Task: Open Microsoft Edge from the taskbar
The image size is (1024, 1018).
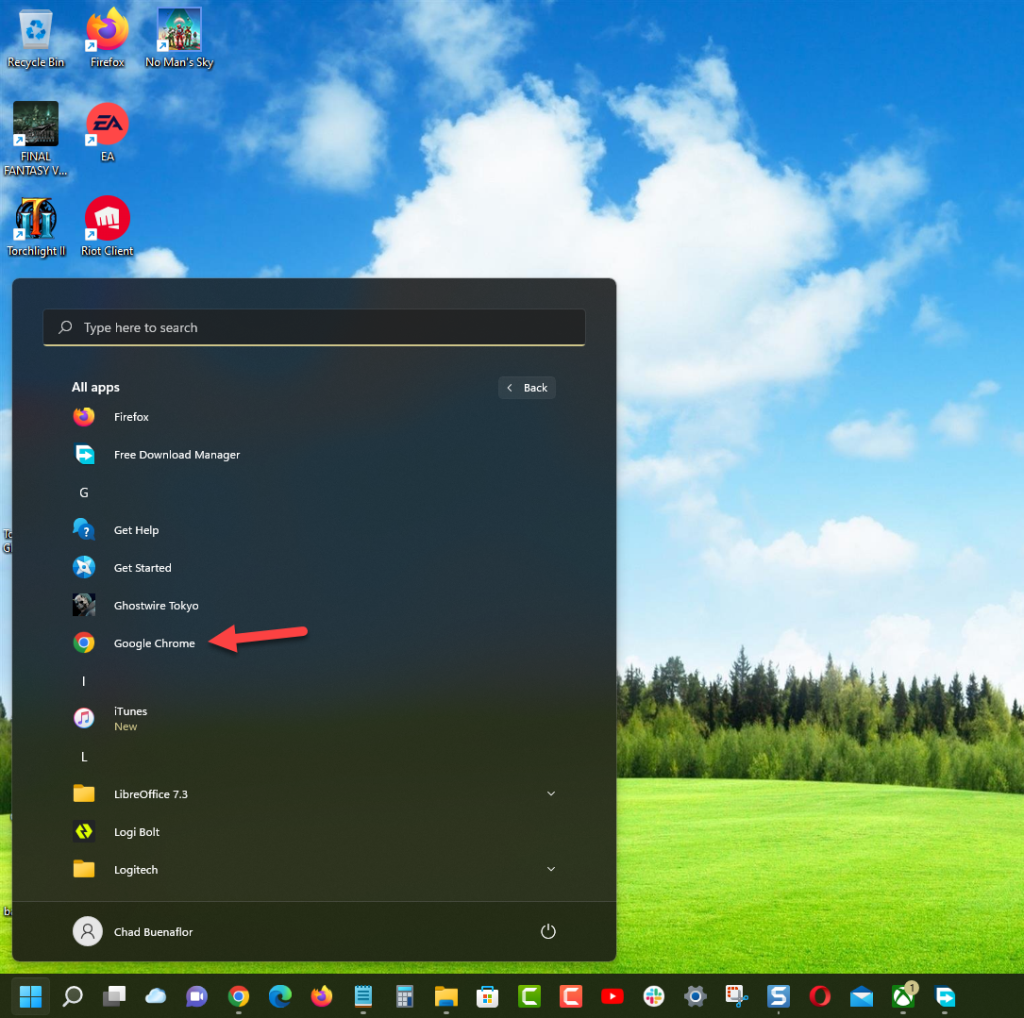Action: coord(280,996)
